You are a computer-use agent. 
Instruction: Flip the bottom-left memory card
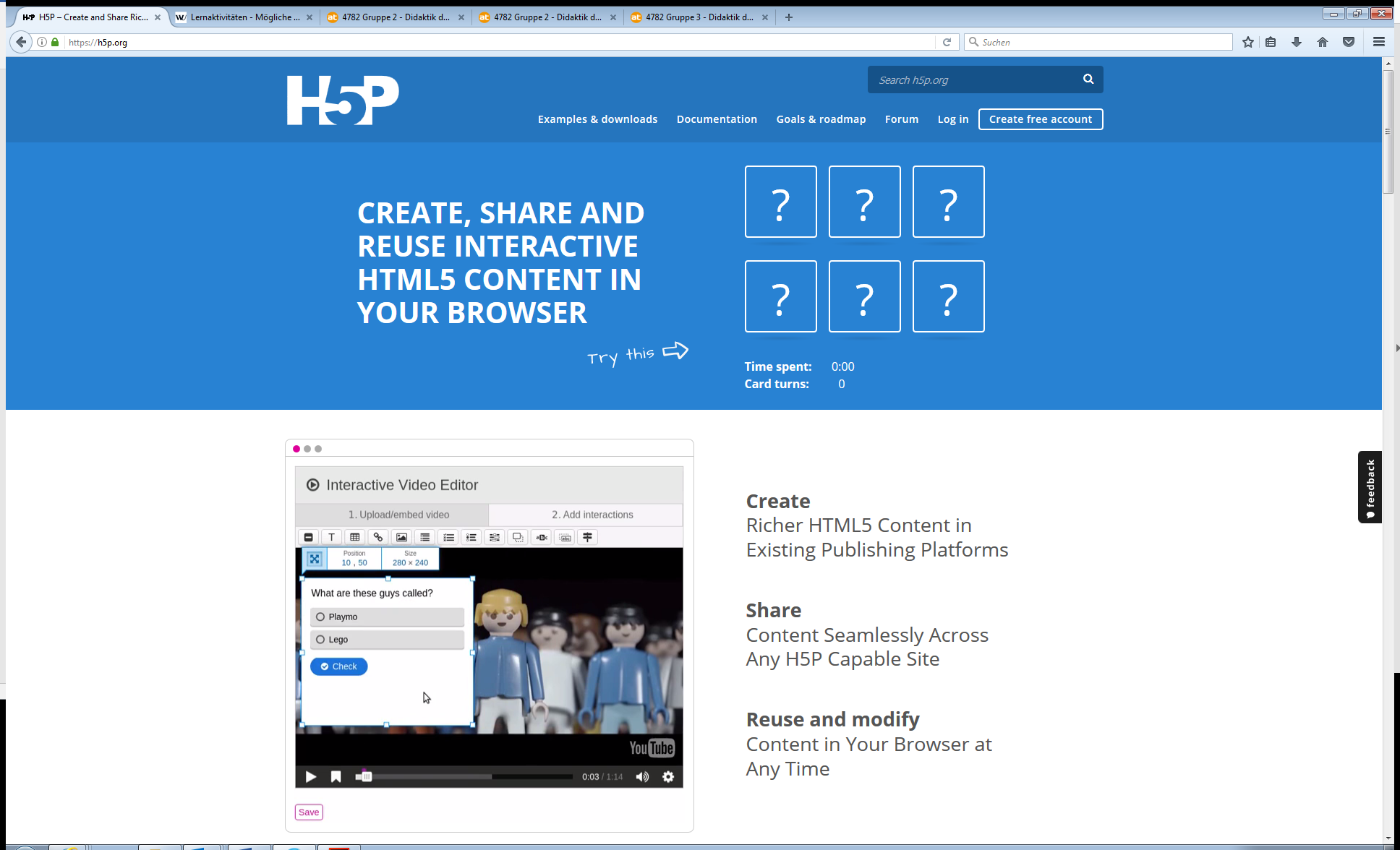781,296
